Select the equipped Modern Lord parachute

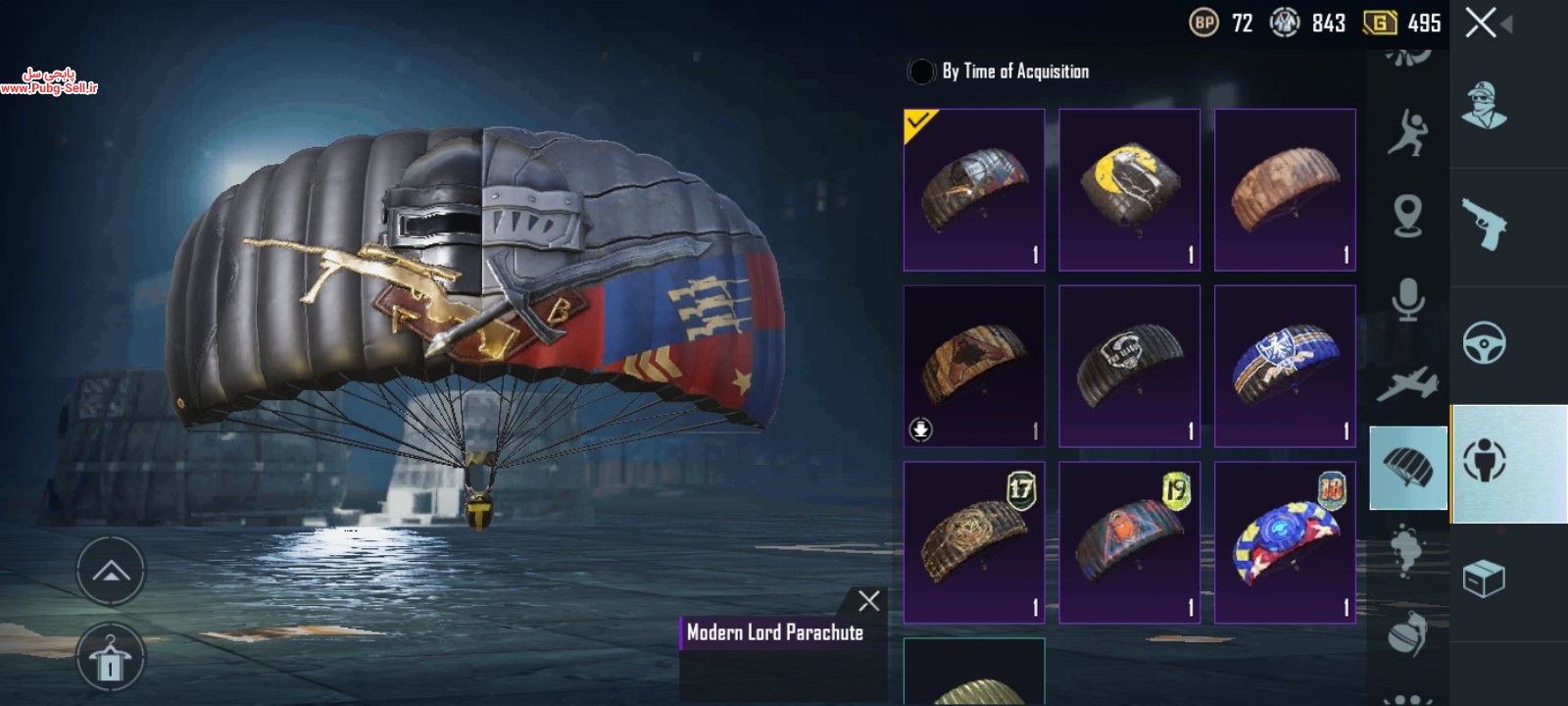coord(974,189)
